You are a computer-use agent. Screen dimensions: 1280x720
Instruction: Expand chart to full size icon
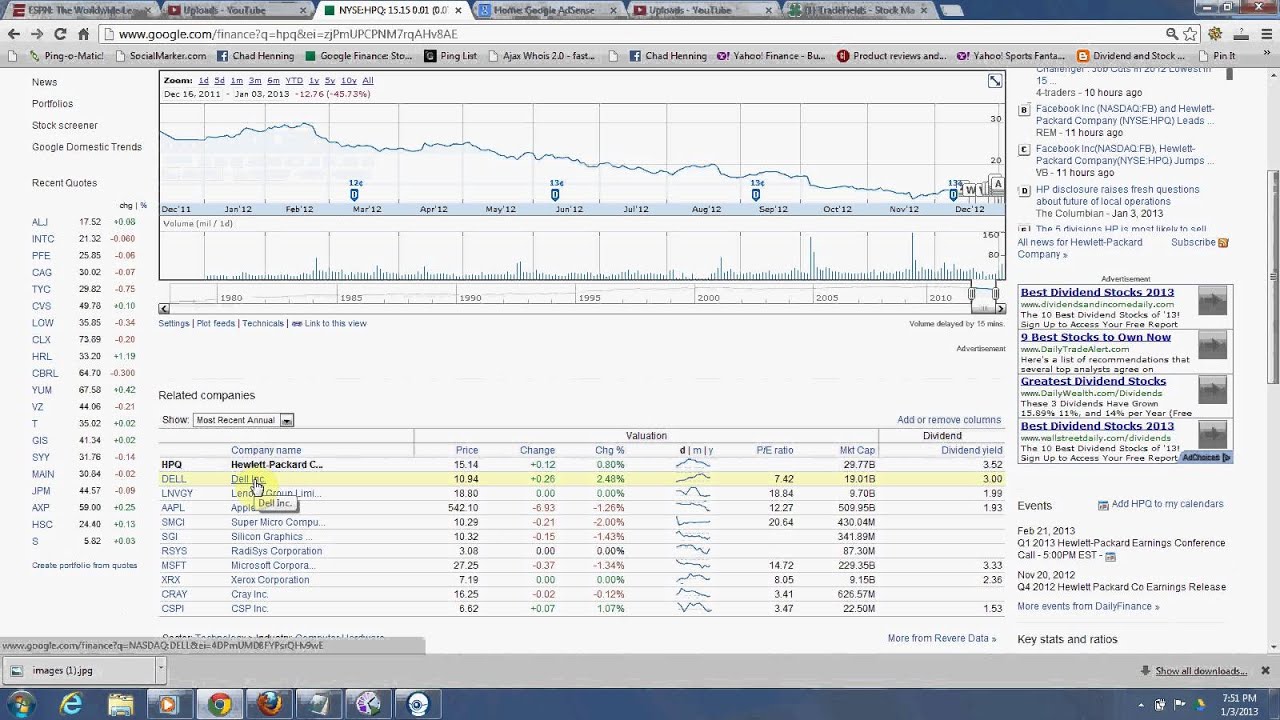pos(995,81)
